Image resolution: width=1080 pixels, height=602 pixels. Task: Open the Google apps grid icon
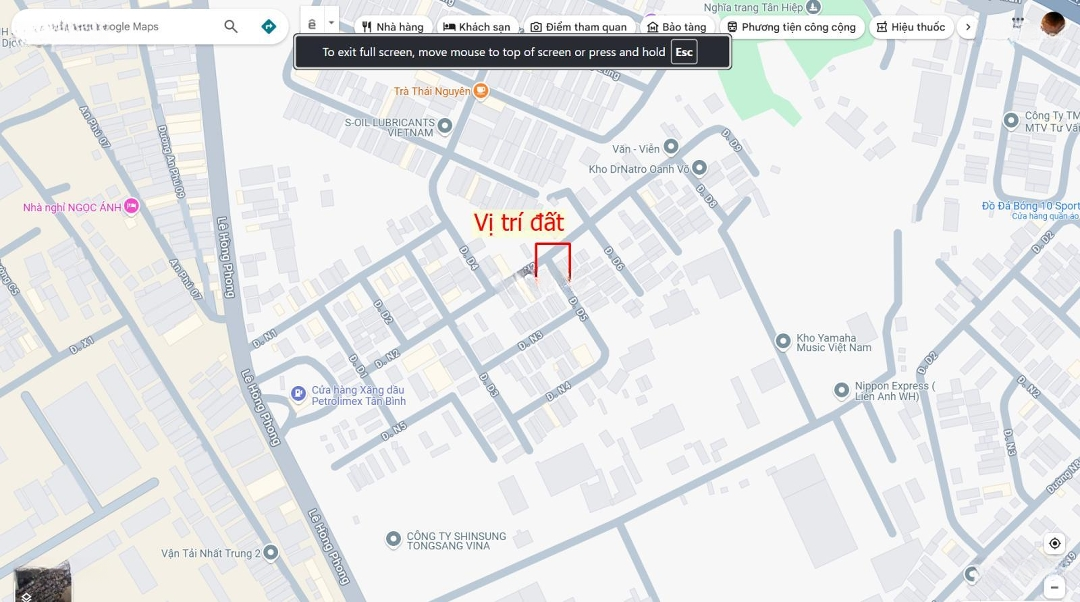(x=1017, y=23)
